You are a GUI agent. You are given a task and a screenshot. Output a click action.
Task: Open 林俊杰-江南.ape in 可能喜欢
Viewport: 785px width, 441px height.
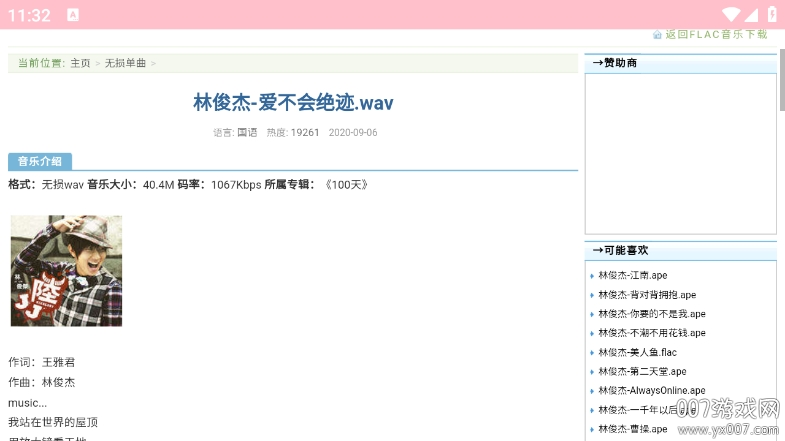tap(633, 275)
